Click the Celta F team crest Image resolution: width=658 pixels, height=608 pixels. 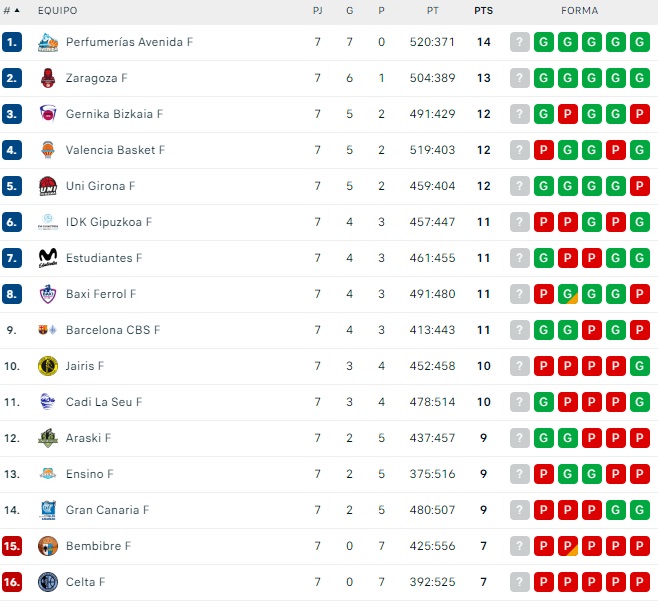[x=48, y=582]
